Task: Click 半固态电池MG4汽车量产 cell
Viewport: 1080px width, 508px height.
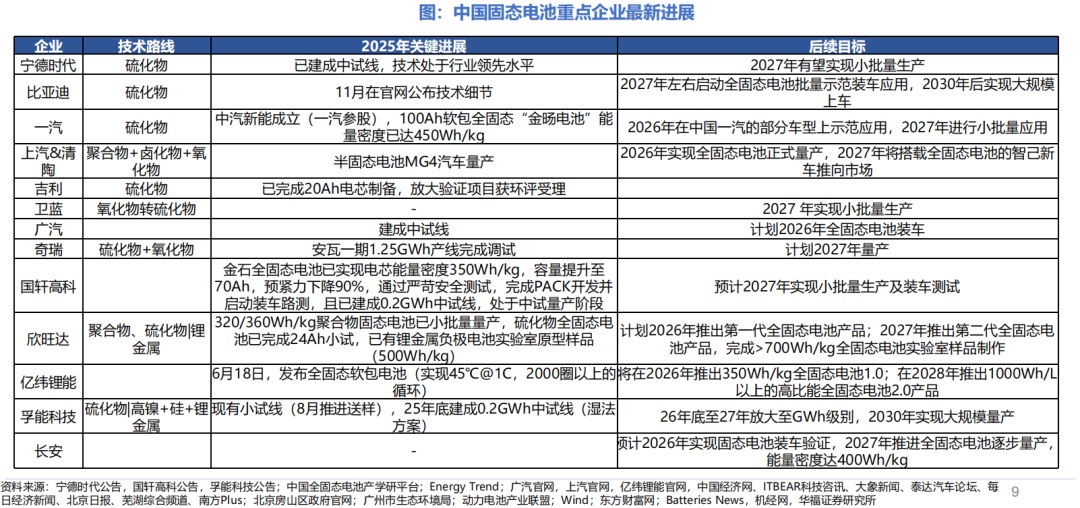Action: pos(414,161)
